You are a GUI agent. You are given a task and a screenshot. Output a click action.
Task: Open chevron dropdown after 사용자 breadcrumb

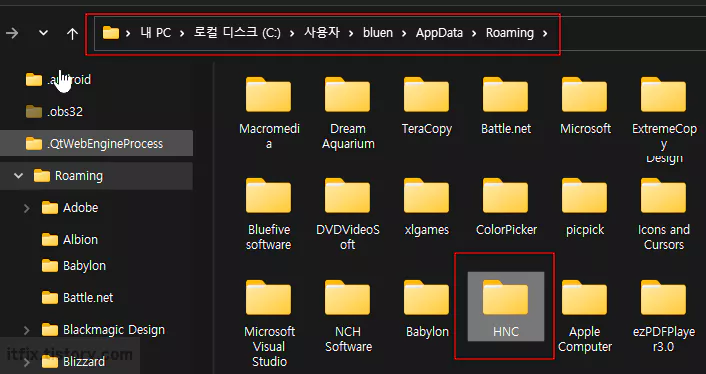352,33
